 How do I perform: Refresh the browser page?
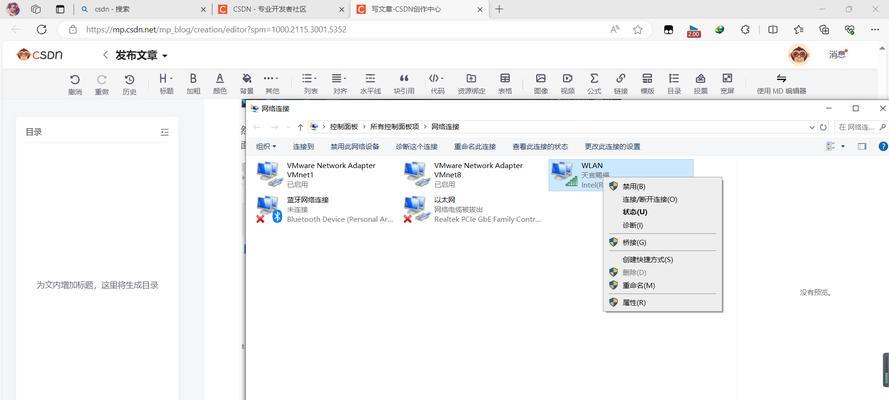[x=41, y=29]
